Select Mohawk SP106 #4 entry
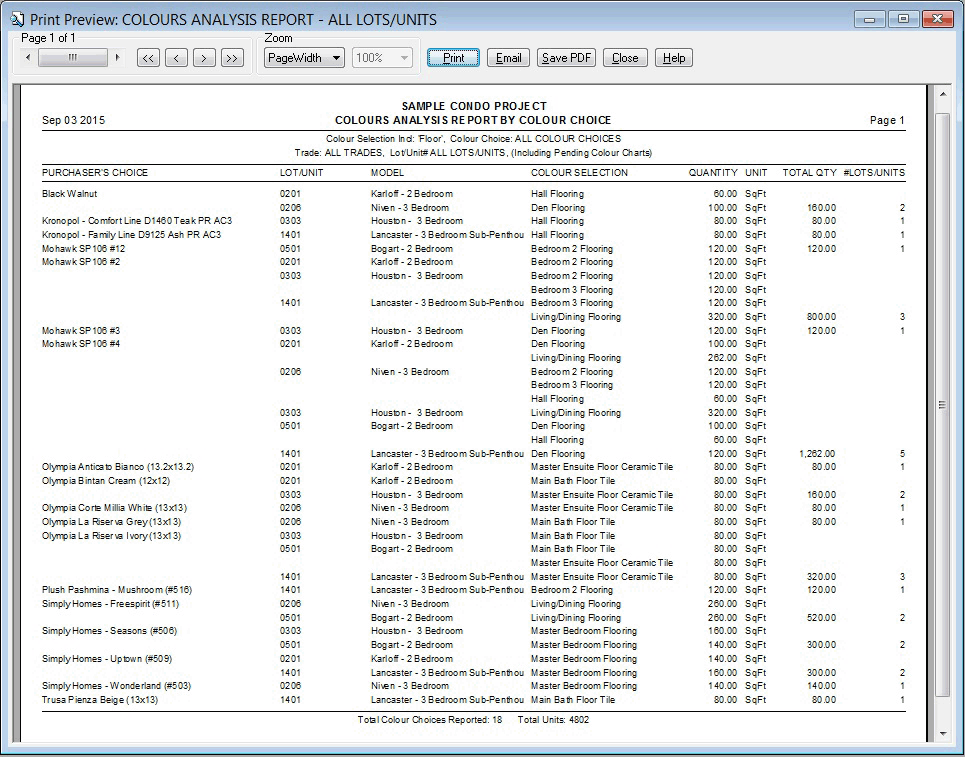 (81, 344)
